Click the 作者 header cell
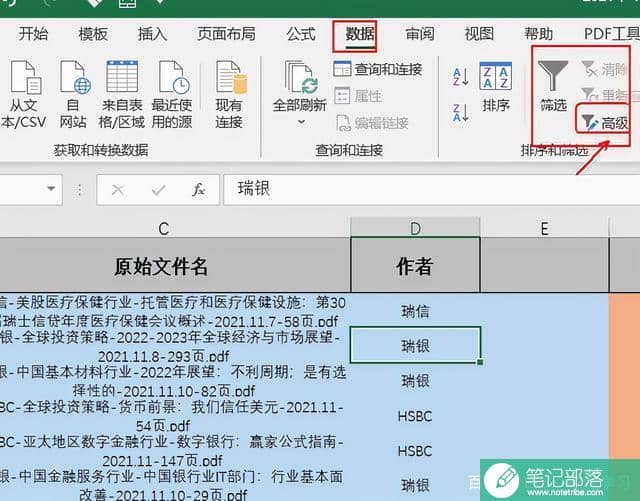This screenshot has width=640, height=501. pos(415,265)
